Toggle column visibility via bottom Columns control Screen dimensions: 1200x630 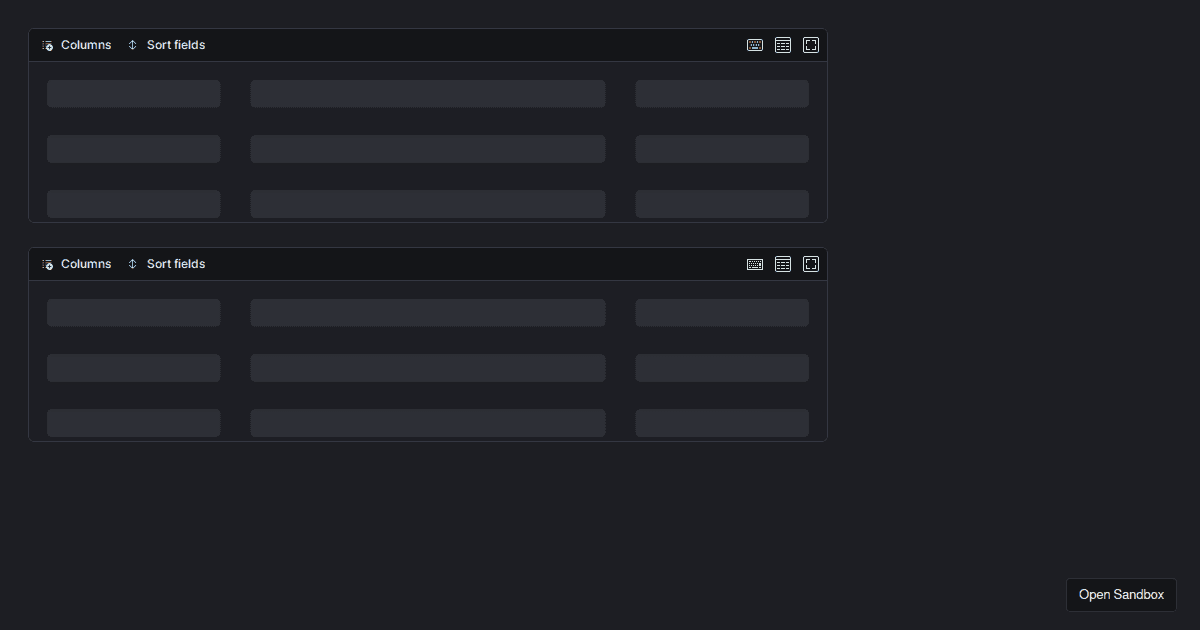(x=75, y=263)
